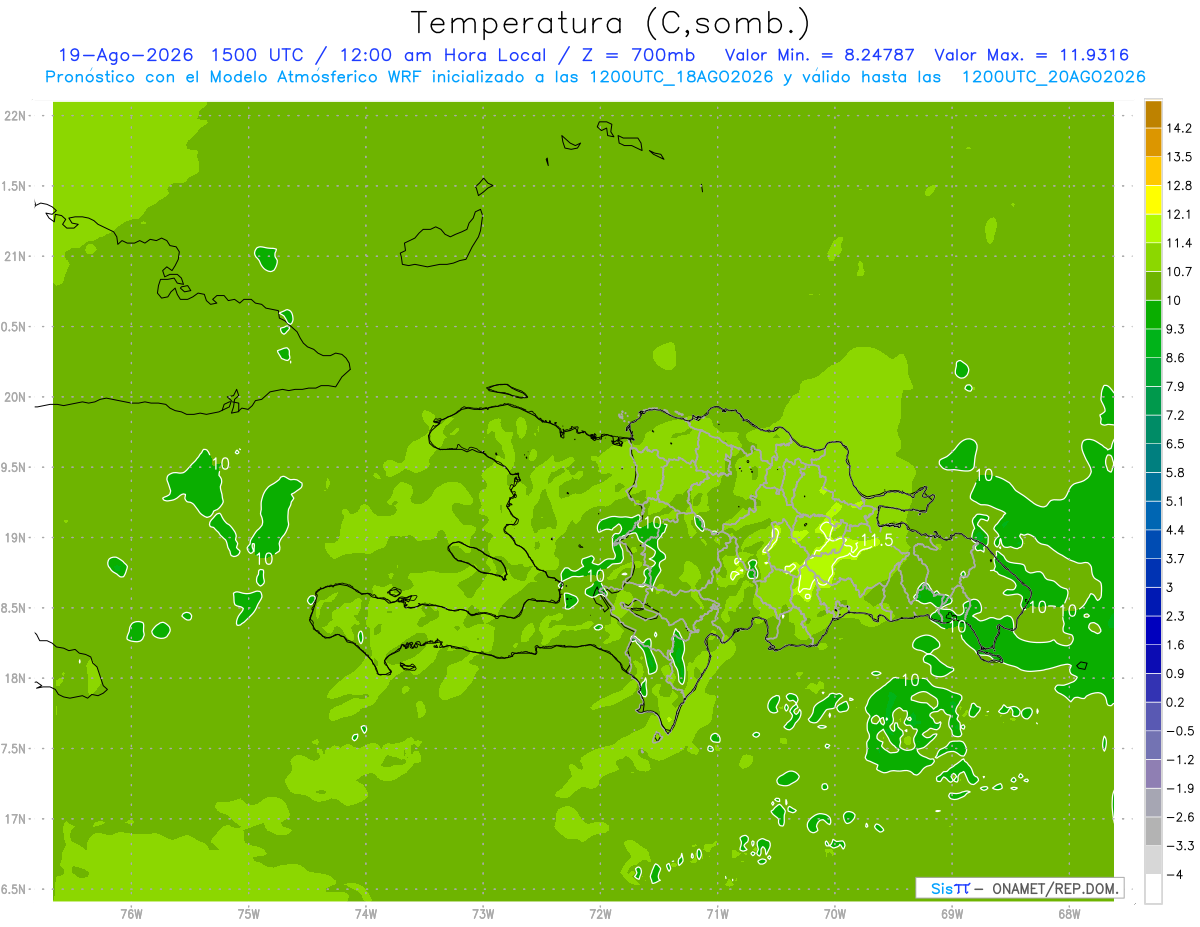Click the '1200UTC_20AGO2026' valid-until time
The width and height of the screenshot is (1200, 927).
pyautogui.click(x=1053, y=77)
